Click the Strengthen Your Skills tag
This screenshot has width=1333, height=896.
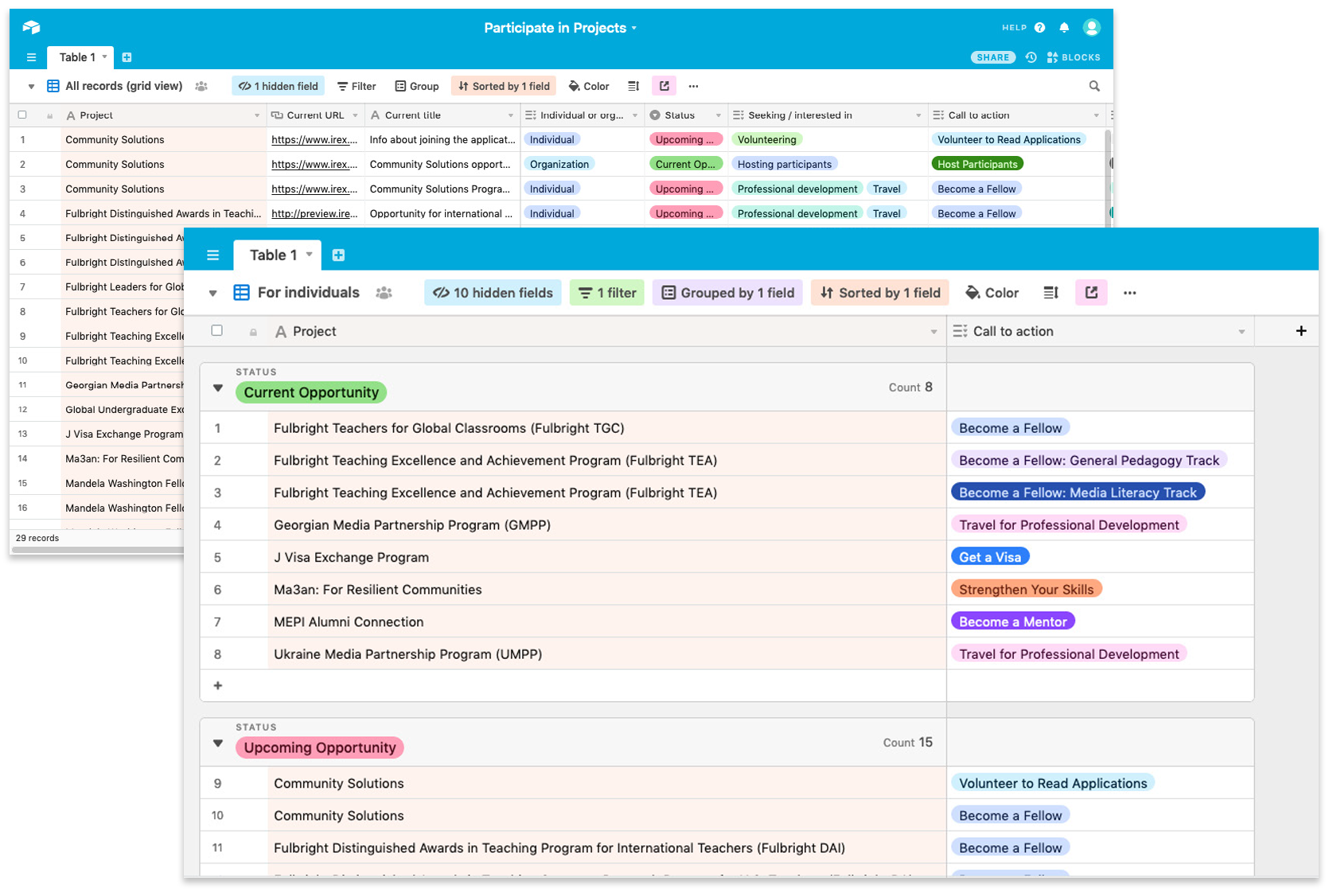tap(1026, 590)
